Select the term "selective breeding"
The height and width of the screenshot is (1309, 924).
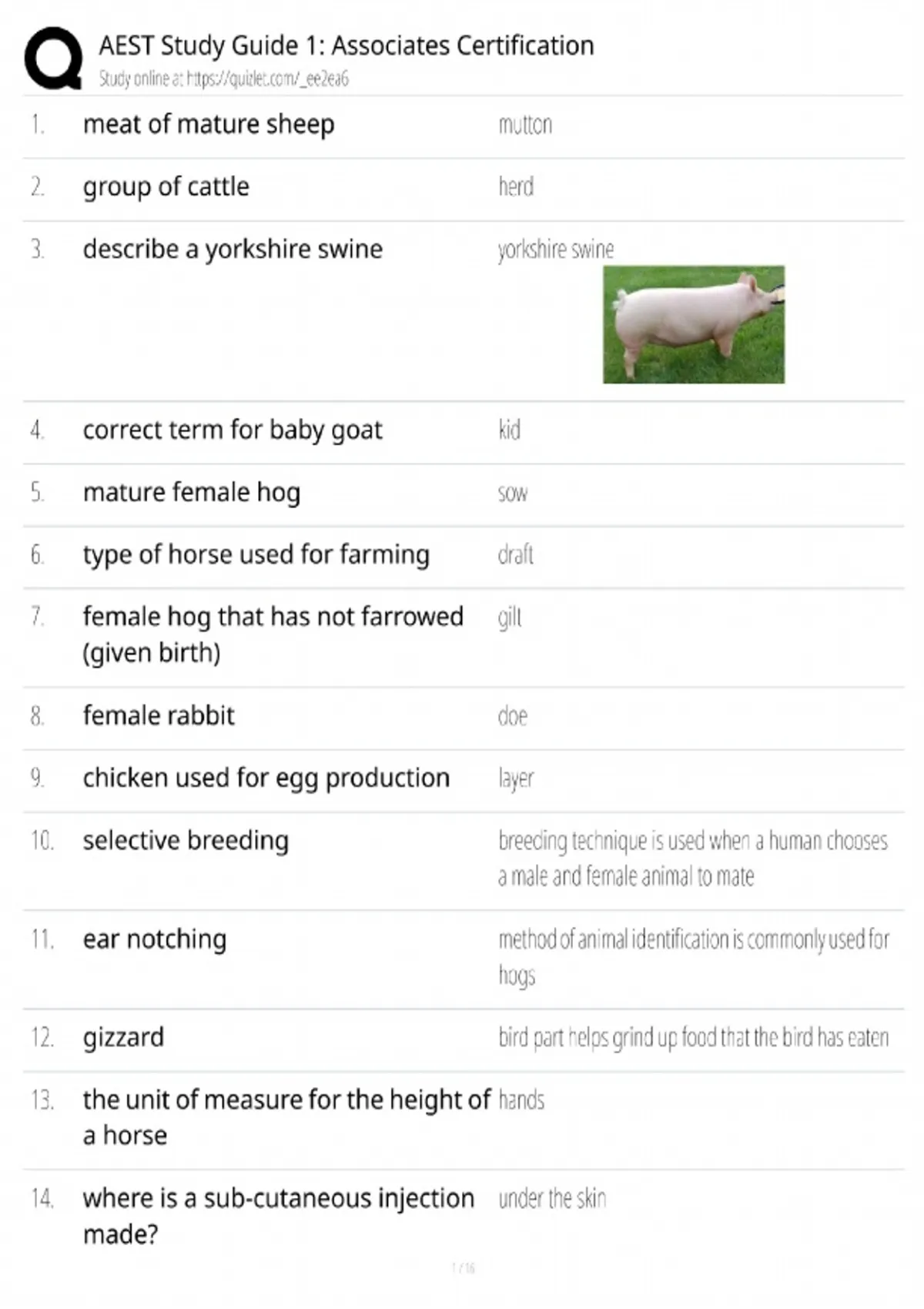pyautogui.click(x=186, y=840)
